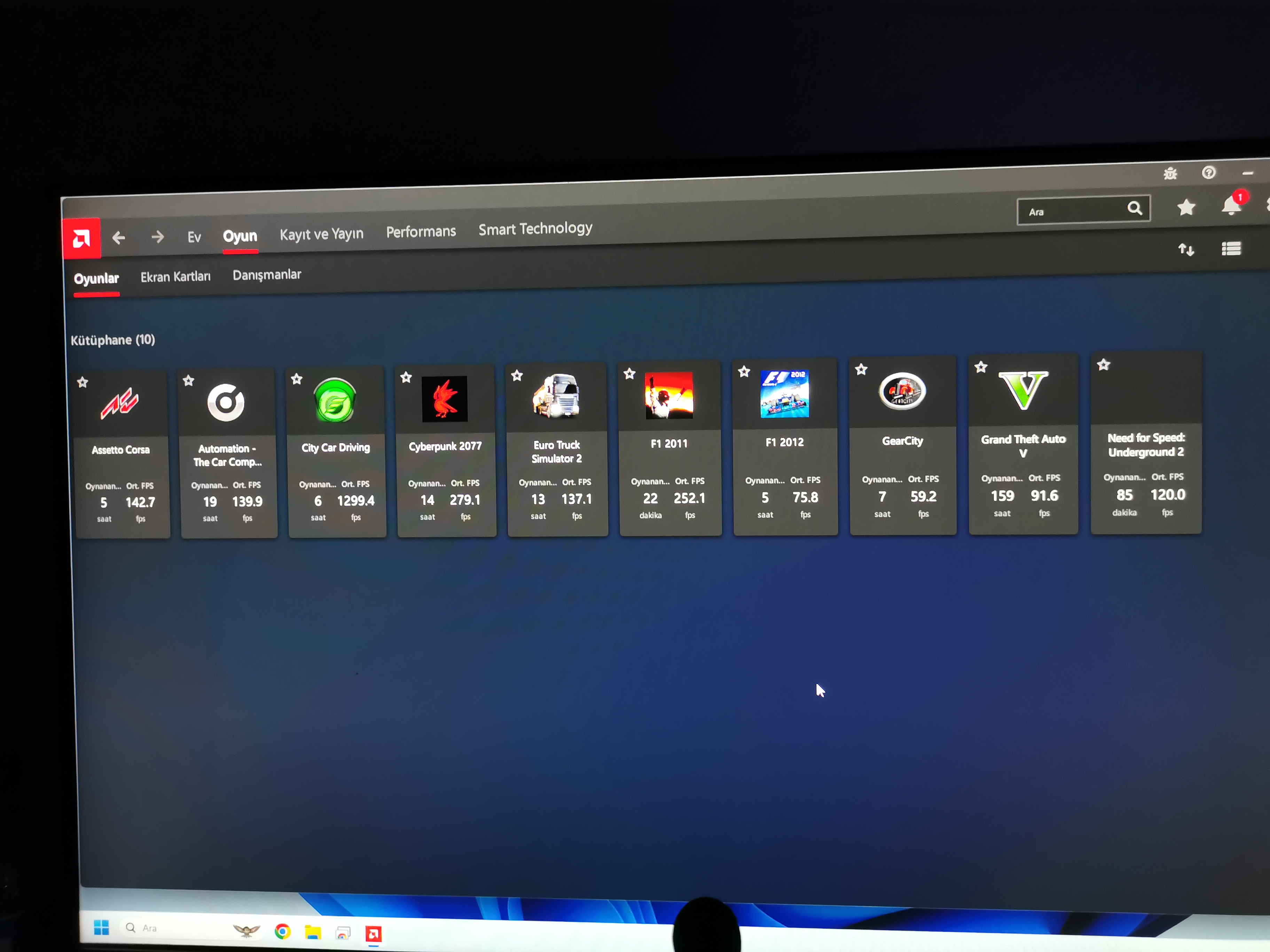Open Chrome from the Windows taskbar
Screen dimensions: 1270x952
tap(282, 931)
